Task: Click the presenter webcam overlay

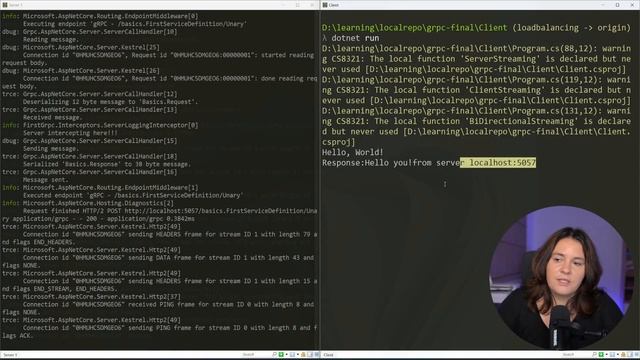Action: coord(562,278)
